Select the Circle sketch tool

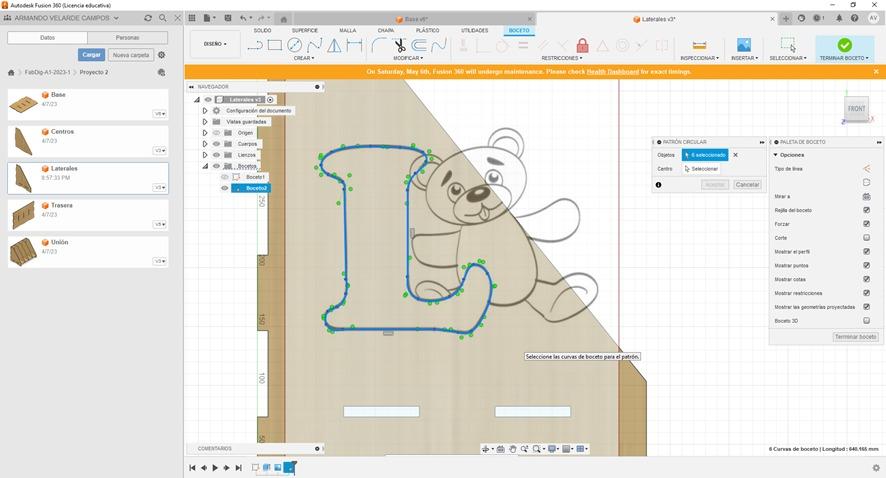coord(294,45)
